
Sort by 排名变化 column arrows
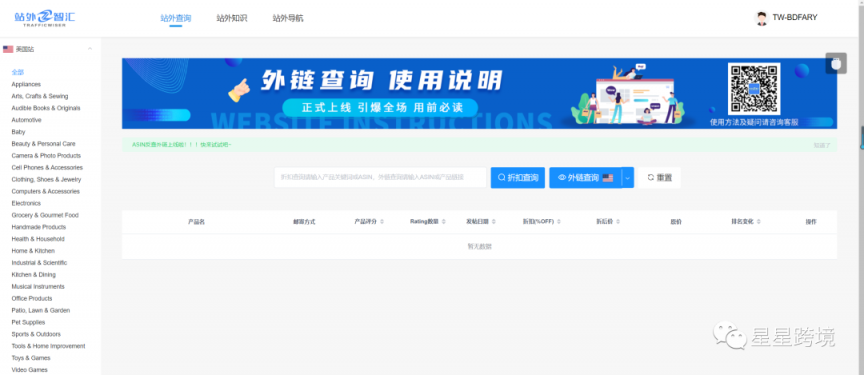coord(758,222)
